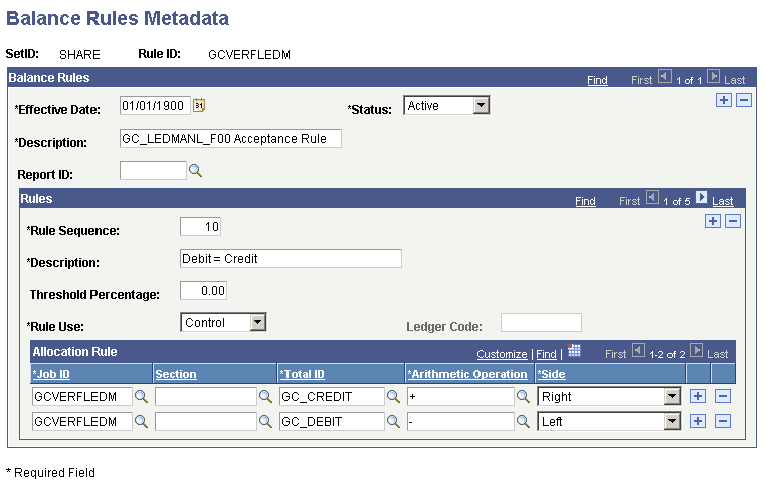Click Find link in Balance Rules header
The image size is (766, 488).
pyautogui.click(x=597, y=80)
